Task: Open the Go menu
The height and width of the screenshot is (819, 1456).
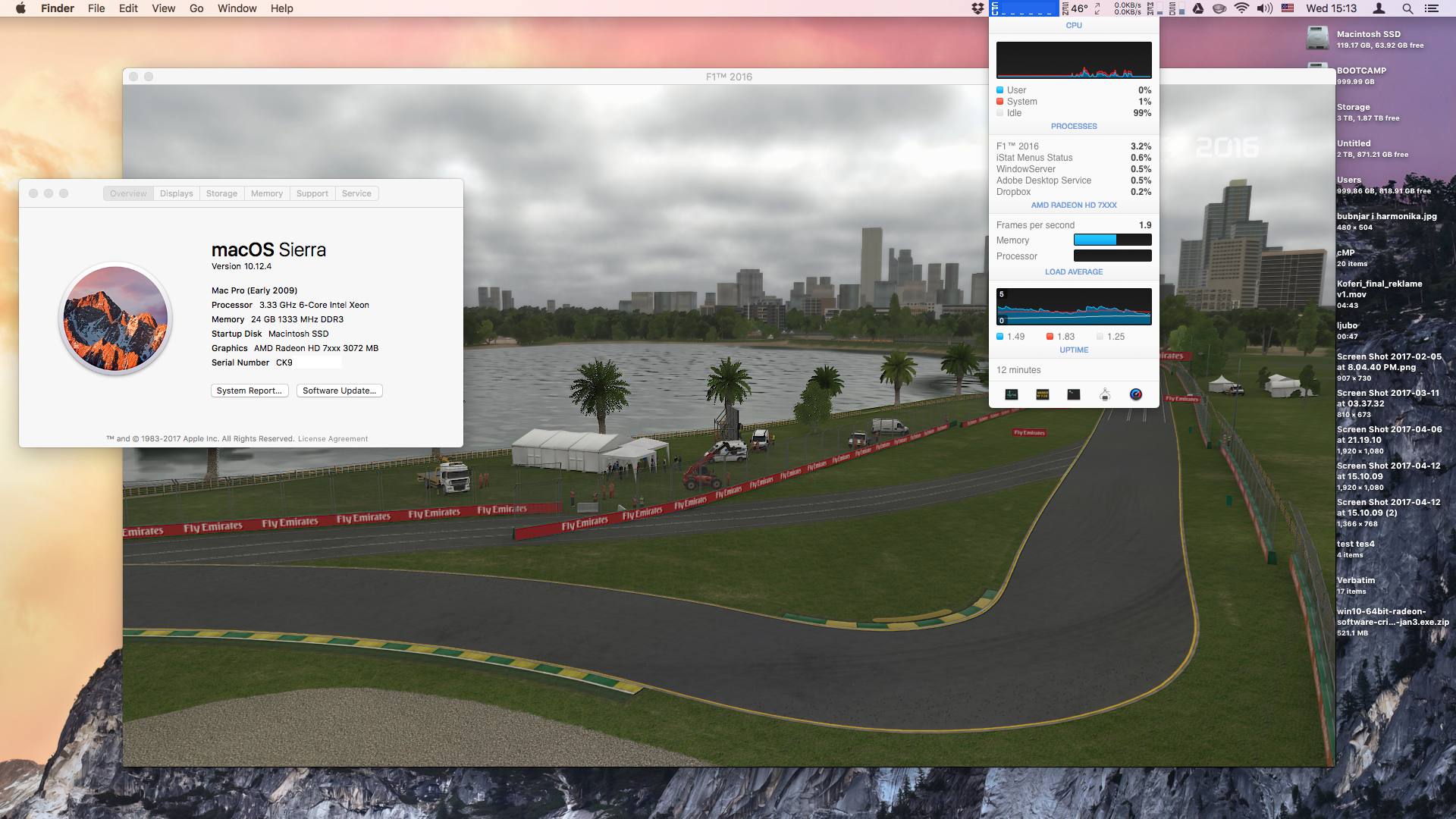Action: (196, 8)
